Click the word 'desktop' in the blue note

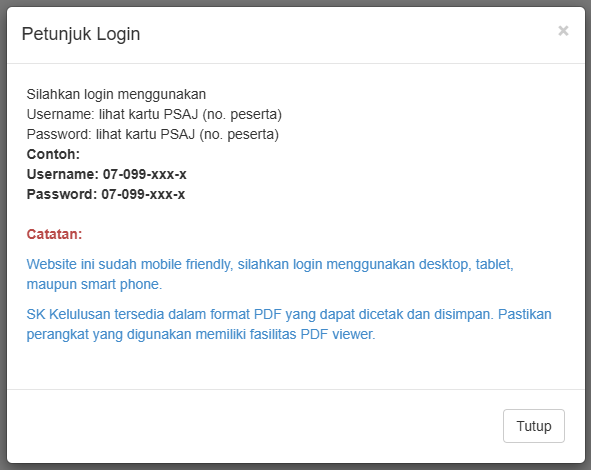coord(445,265)
